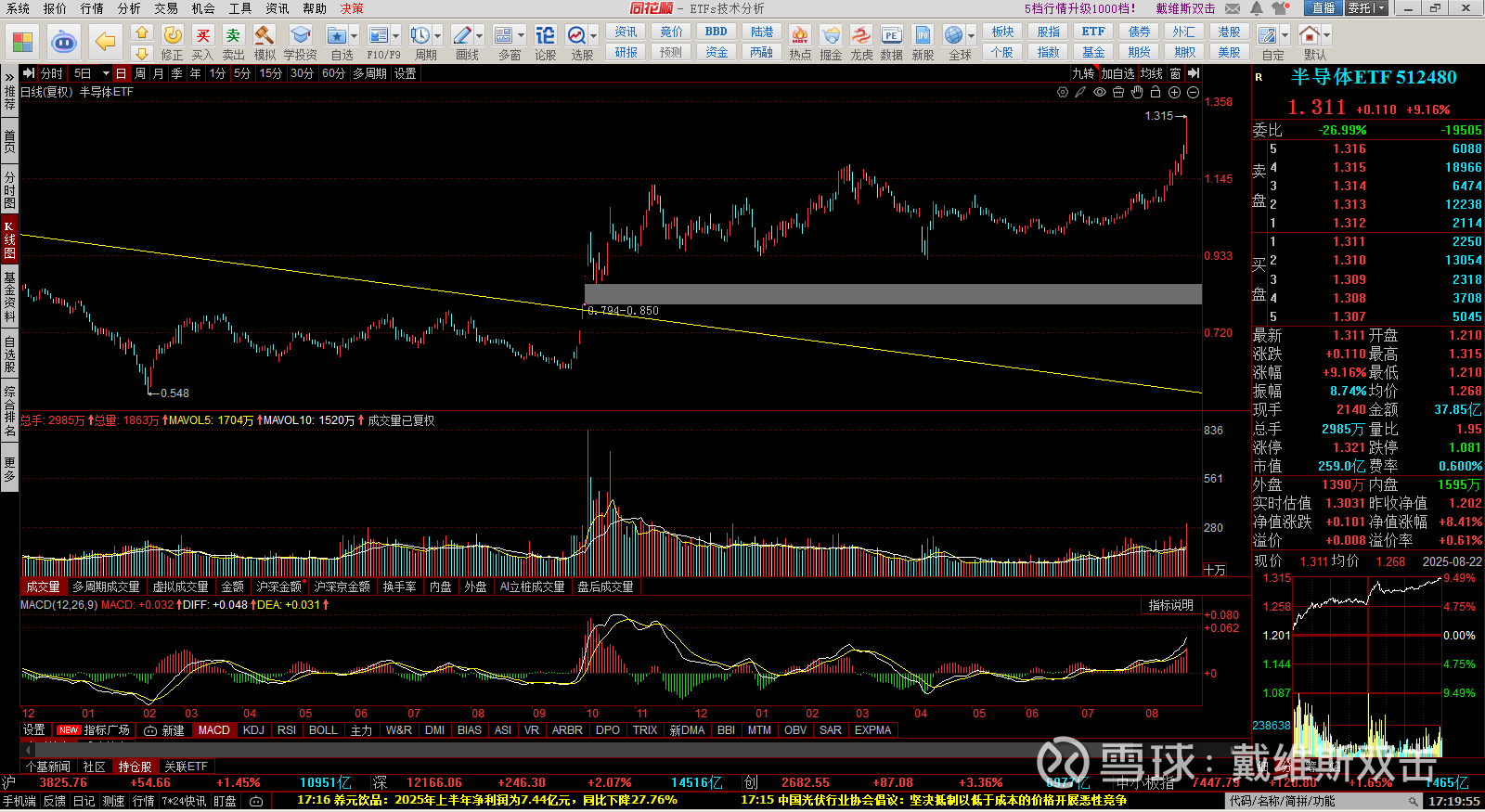Expand the 自选 dropdown arrow
The image size is (1485, 812).
(x=355, y=36)
